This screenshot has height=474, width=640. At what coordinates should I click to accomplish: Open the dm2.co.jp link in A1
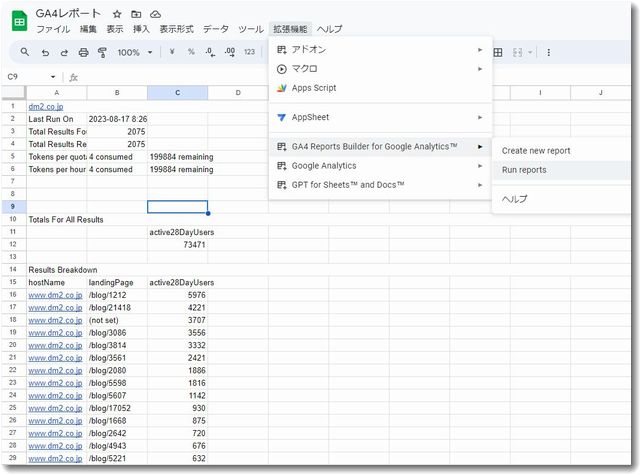click(46, 107)
